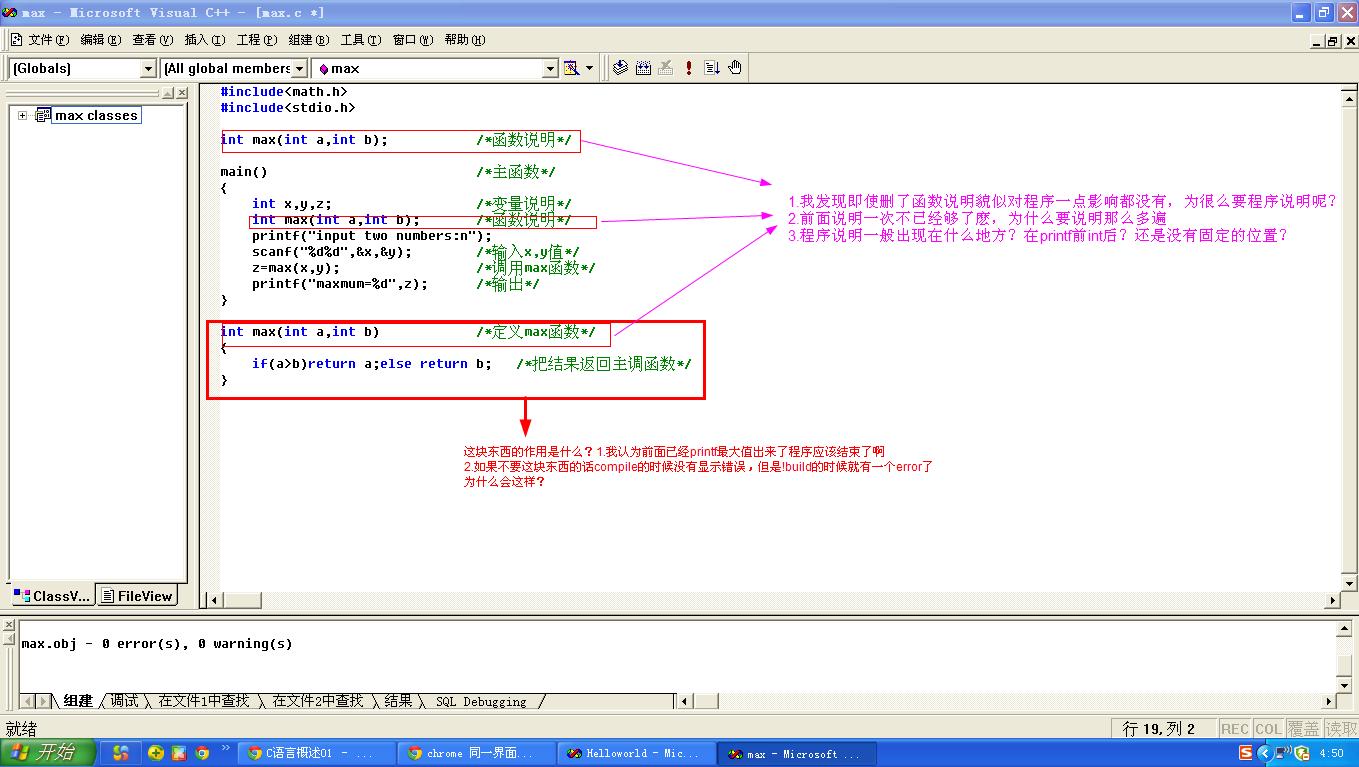Close the output panel with its X
Viewport: 1359px width, 767px height.
click(x=11, y=625)
